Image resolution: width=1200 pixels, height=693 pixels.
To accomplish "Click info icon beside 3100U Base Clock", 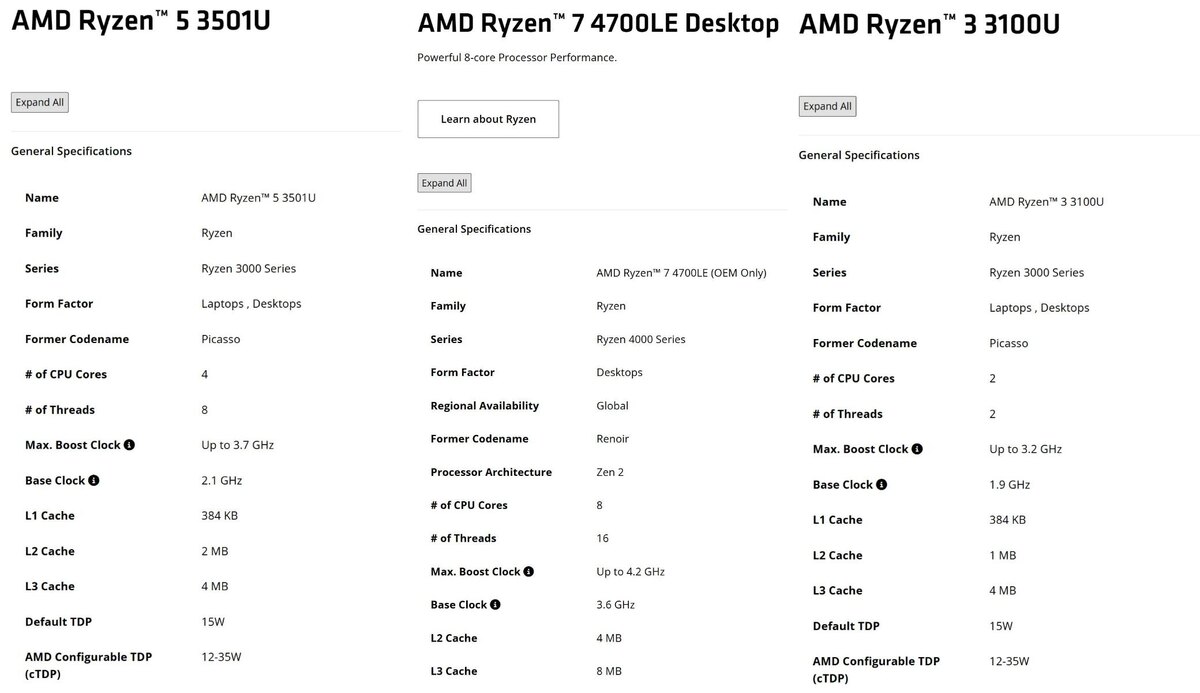I will [882, 484].
